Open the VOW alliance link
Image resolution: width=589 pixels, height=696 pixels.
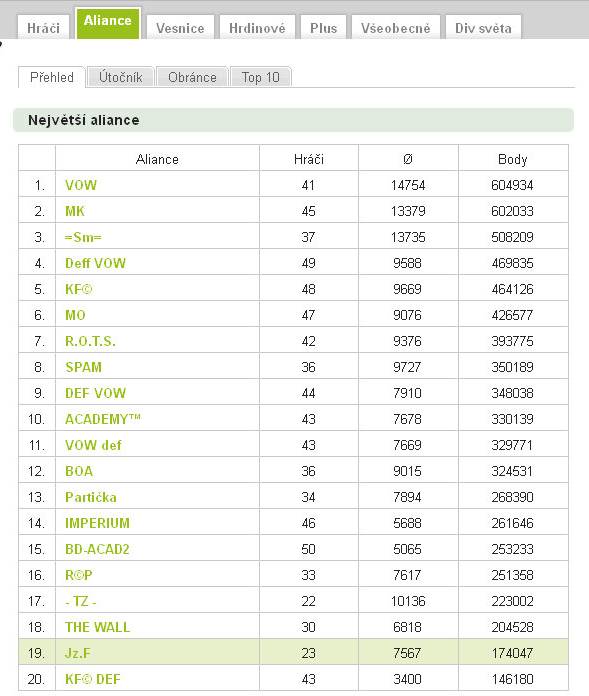[81, 185]
